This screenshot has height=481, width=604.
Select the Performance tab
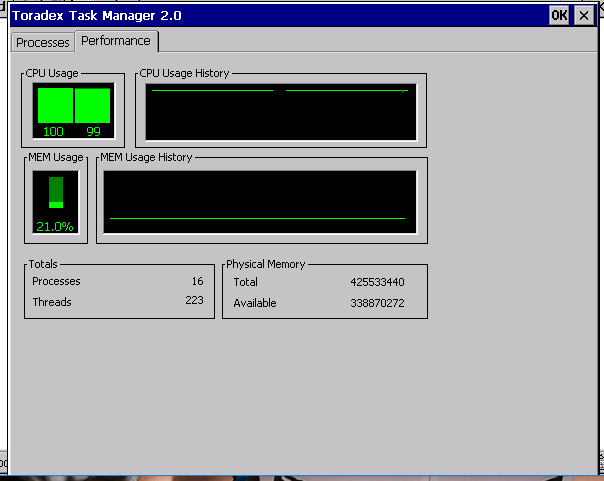pos(116,41)
